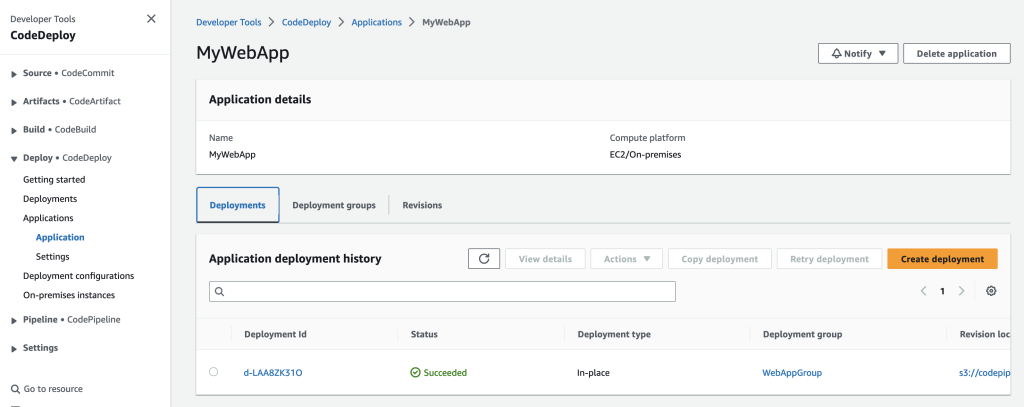Focus the deployment history search field
Viewport: 1024px width, 407px height.
coord(442,291)
